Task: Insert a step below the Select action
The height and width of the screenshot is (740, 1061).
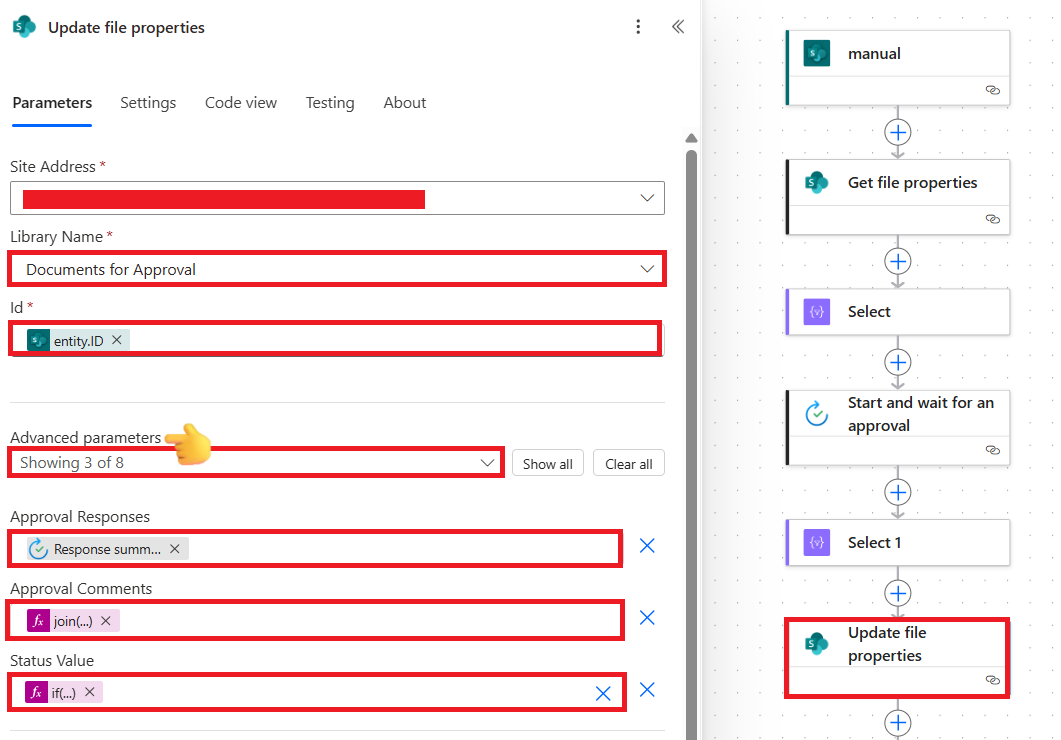Action: (898, 363)
